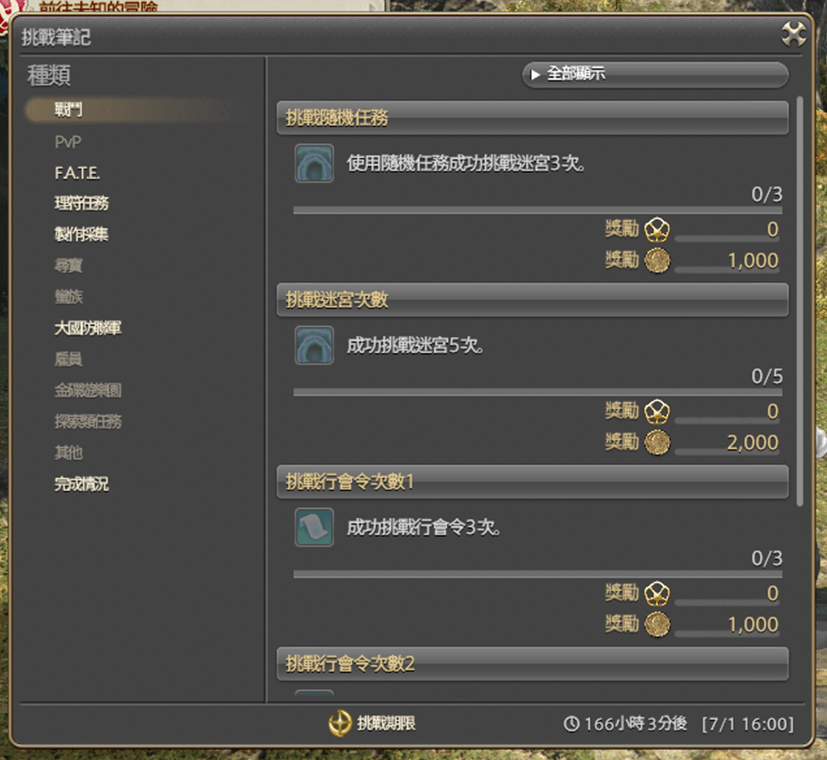This screenshot has width=827, height=760.
Task: Click the gold coin reward icon showing 2,000
Action: click(657, 442)
